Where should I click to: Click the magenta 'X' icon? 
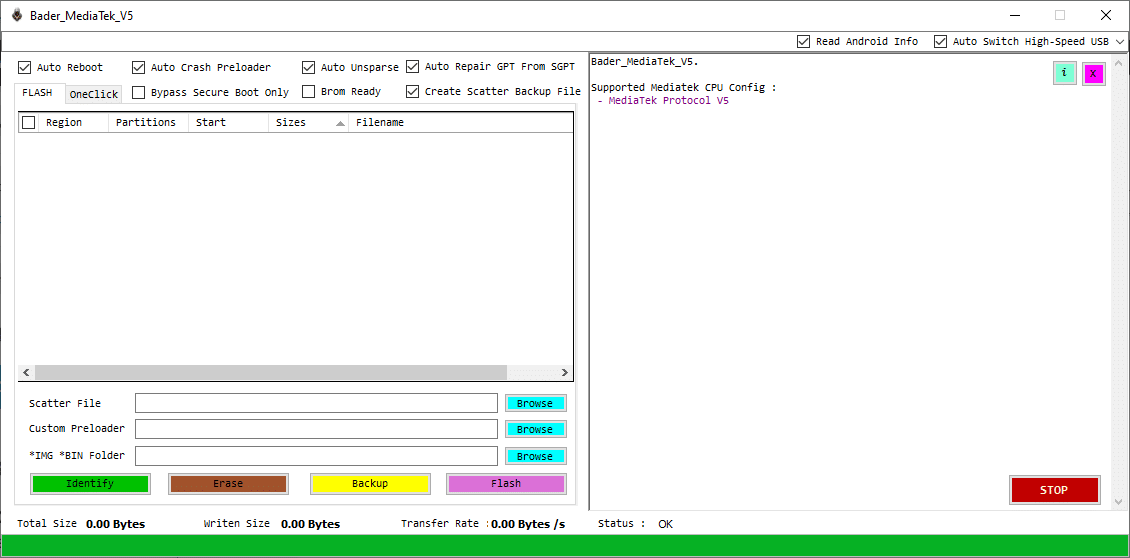click(1093, 73)
